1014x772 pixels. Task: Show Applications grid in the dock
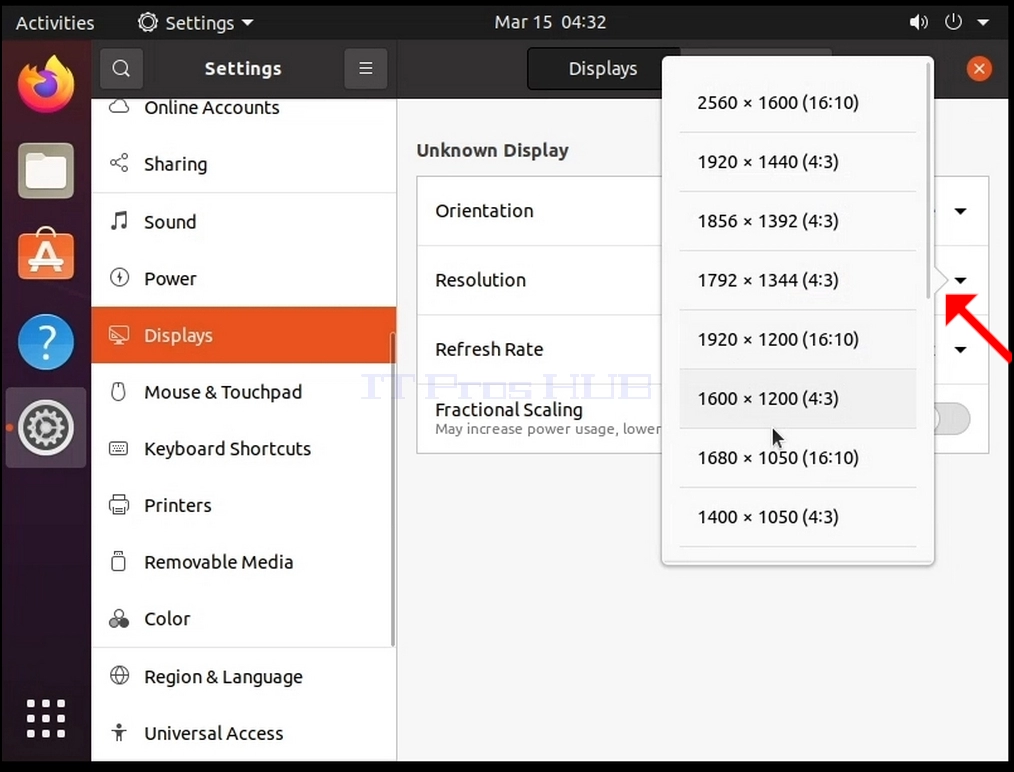click(x=46, y=718)
